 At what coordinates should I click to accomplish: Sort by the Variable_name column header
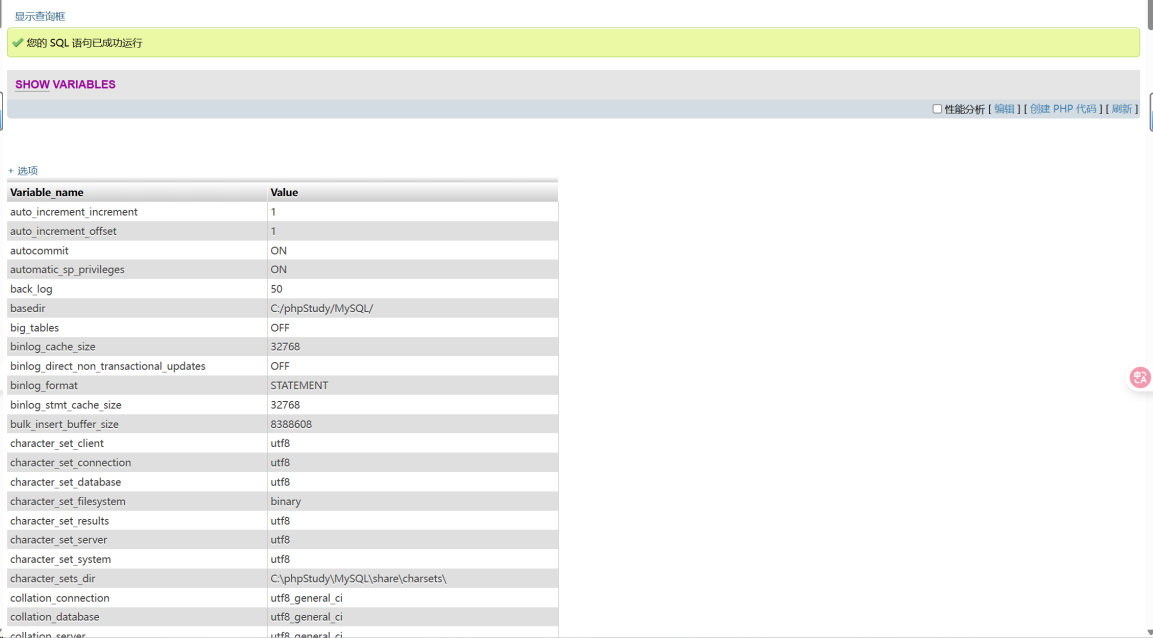click(x=47, y=192)
